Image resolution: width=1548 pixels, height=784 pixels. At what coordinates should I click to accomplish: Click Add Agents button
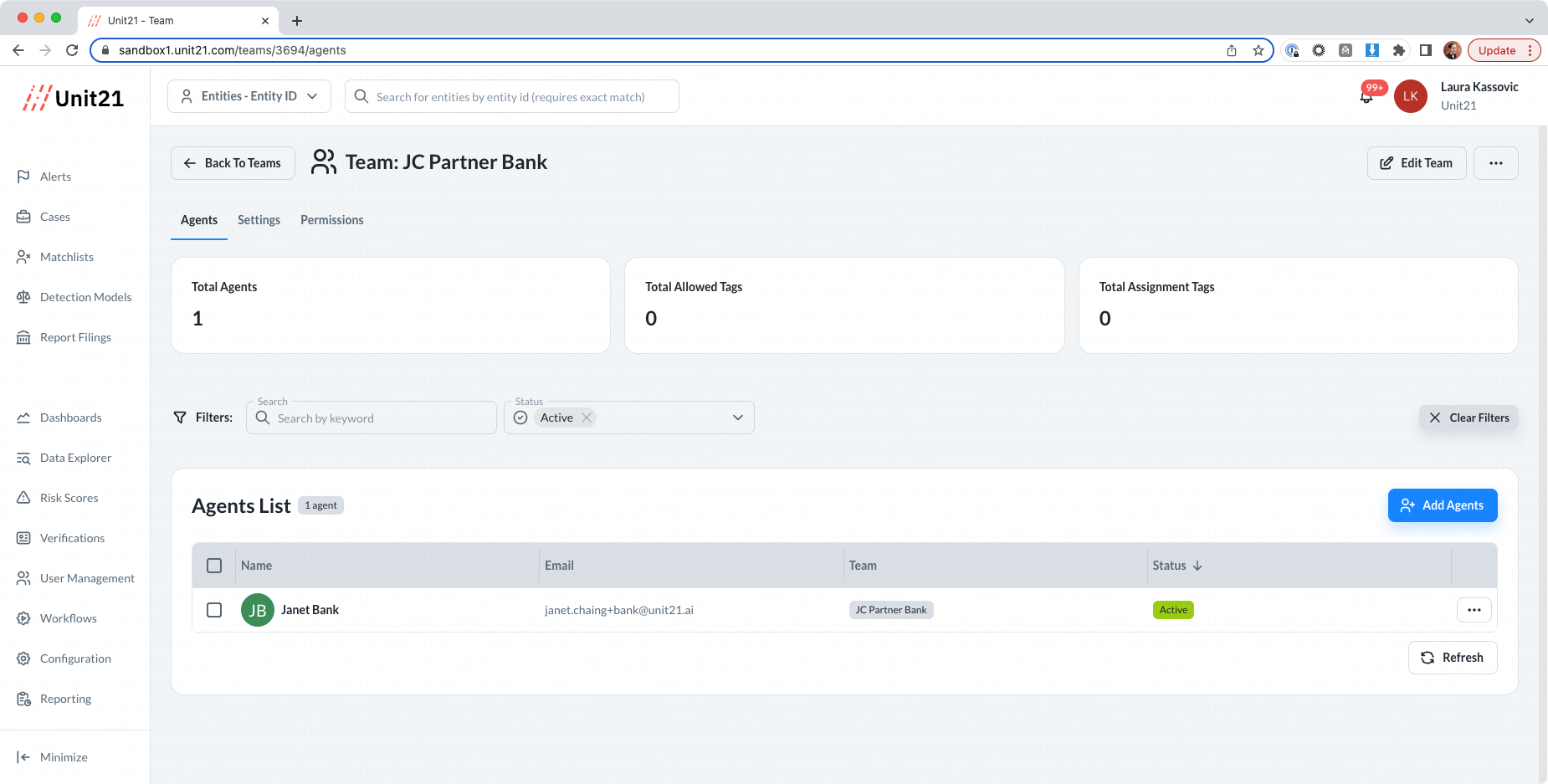pos(1443,505)
